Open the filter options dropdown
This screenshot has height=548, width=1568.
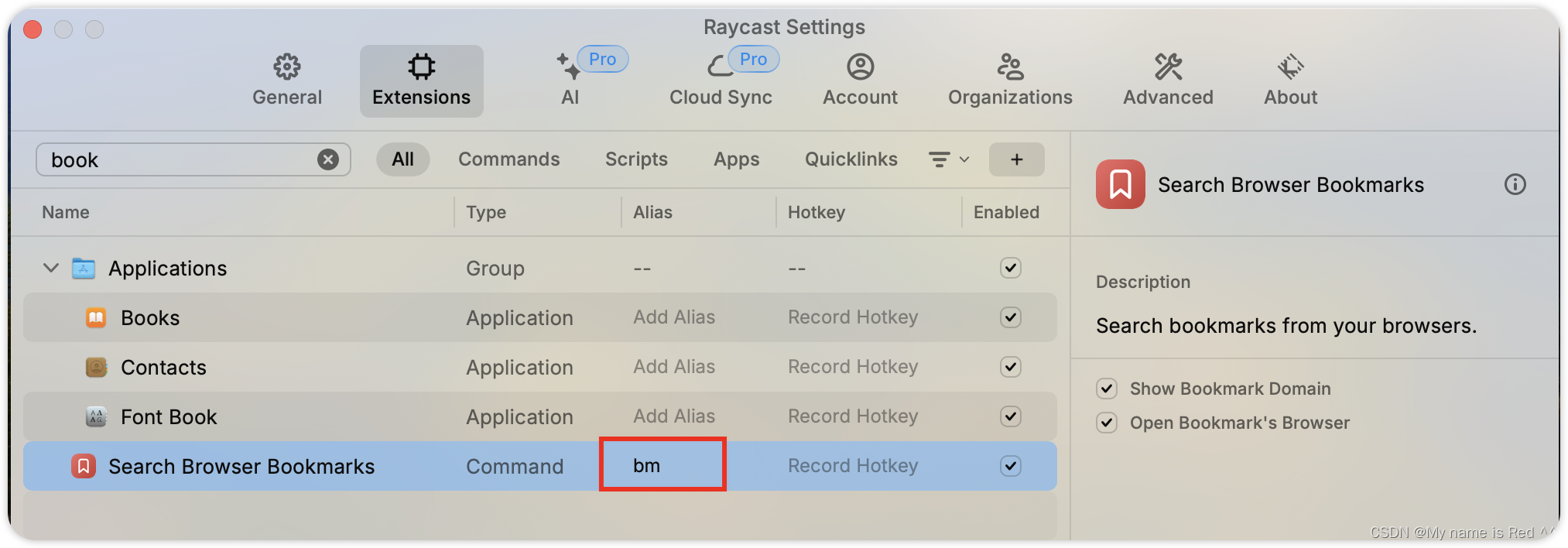(949, 159)
